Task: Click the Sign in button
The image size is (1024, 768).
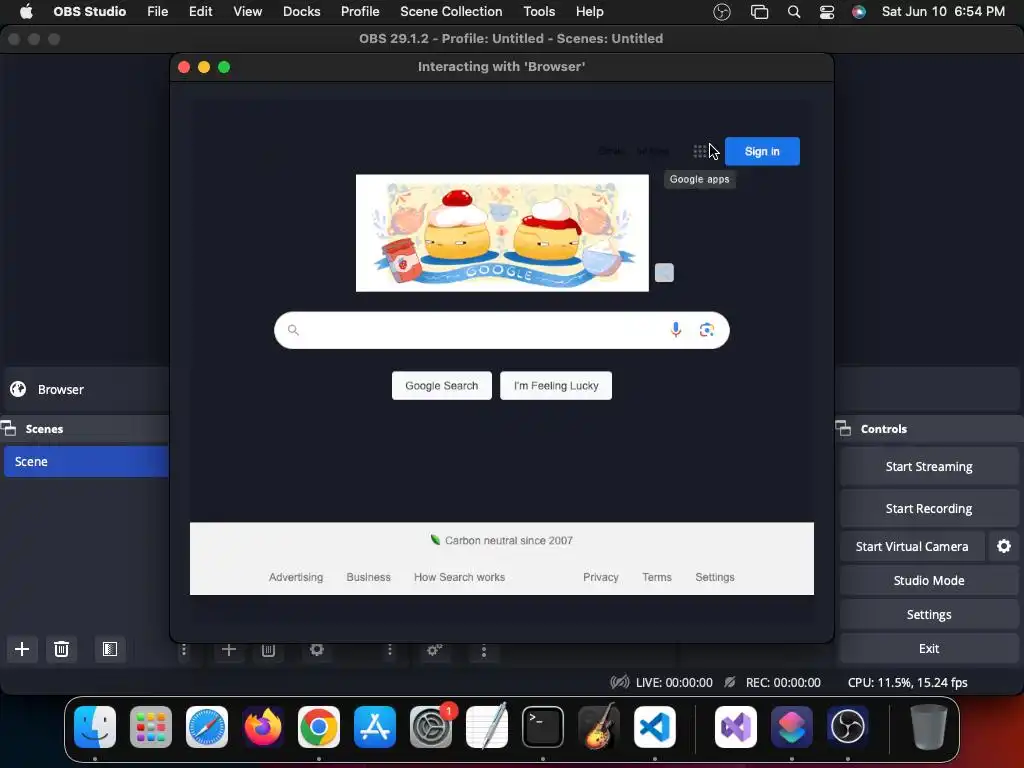Action: (x=762, y=152)
